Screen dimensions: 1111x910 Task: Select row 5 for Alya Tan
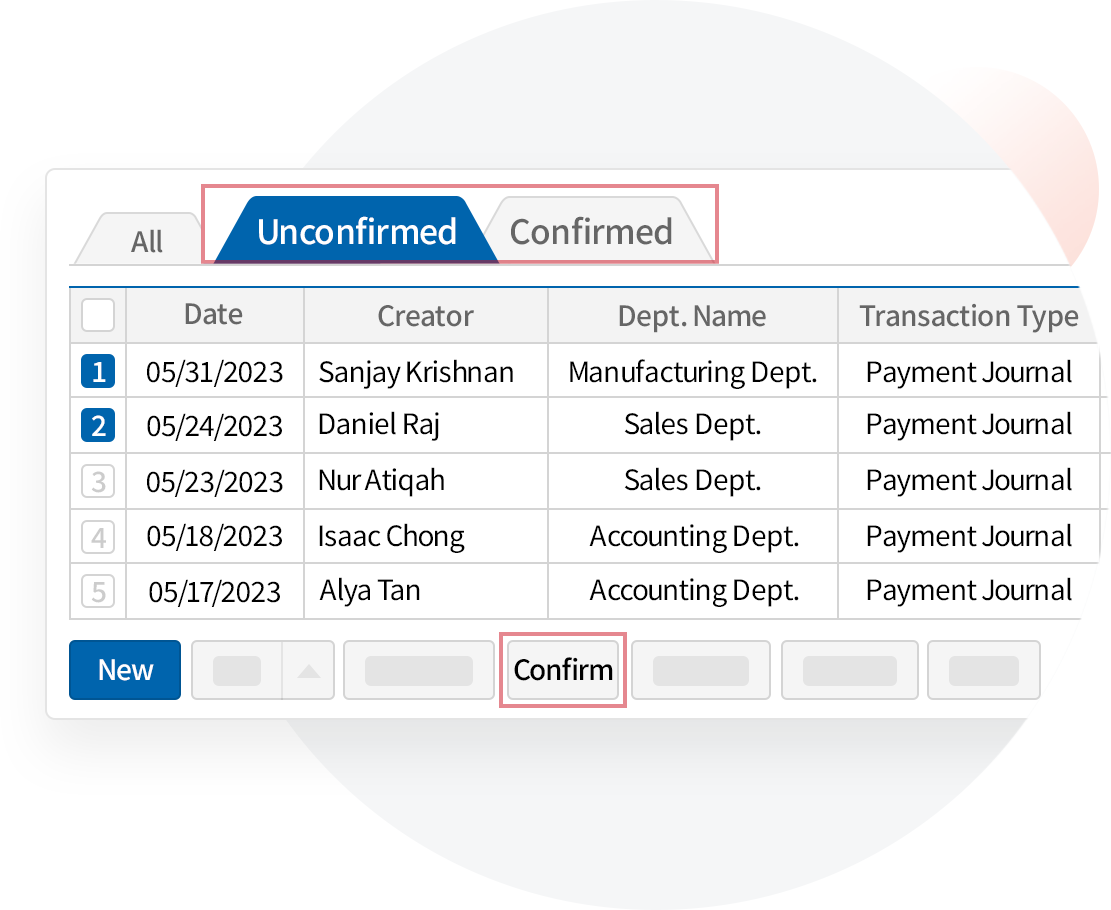point(97,590)
